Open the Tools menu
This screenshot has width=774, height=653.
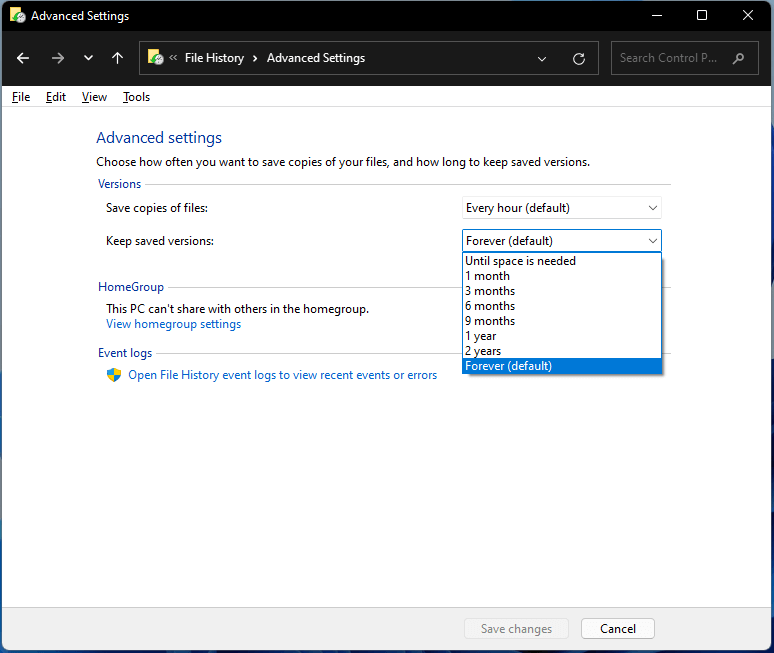click(x=136, y=97)
